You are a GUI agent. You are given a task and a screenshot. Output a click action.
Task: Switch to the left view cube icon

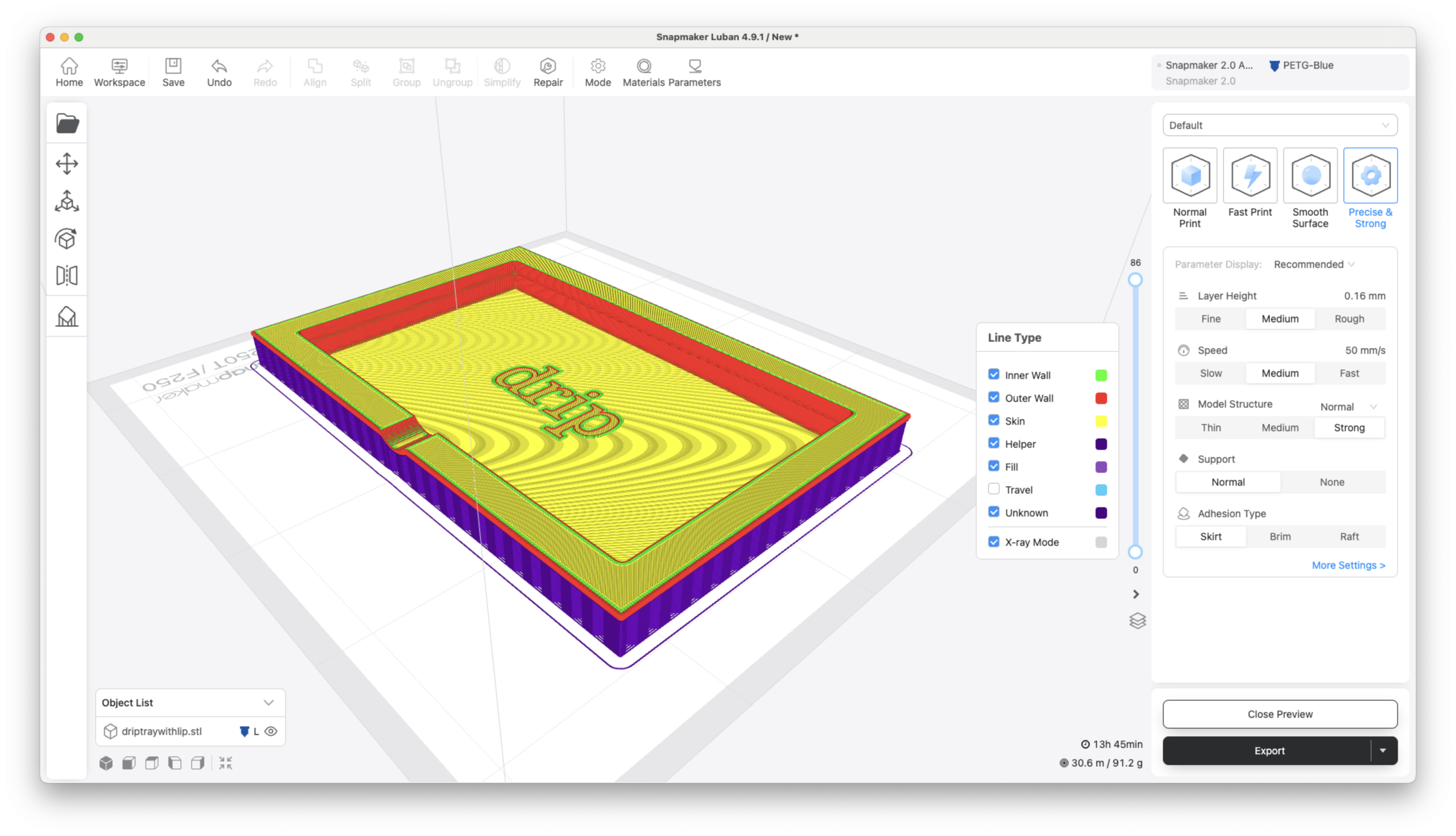pyautogui.click(x=175, y=762)
